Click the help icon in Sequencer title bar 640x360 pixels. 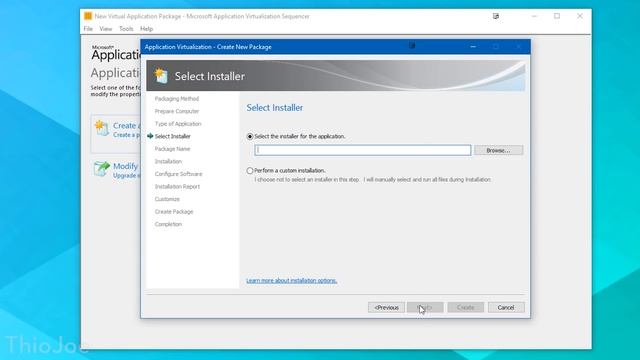pos(496,16)
